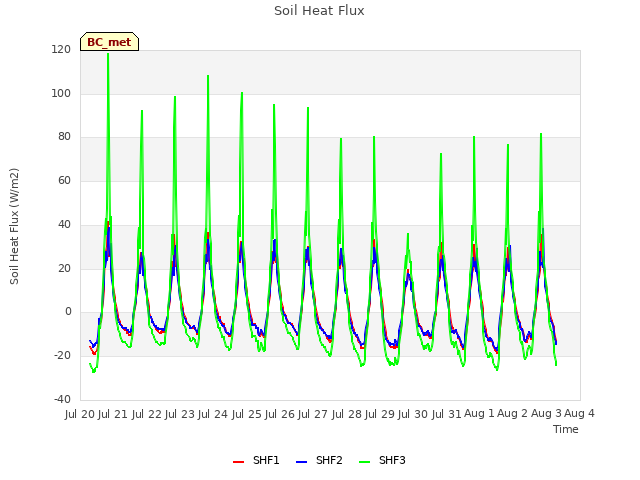This screenshot has height=480, width=640.
Task: Click the Jul 30 x-axis tick label
Action: [413, 414]
